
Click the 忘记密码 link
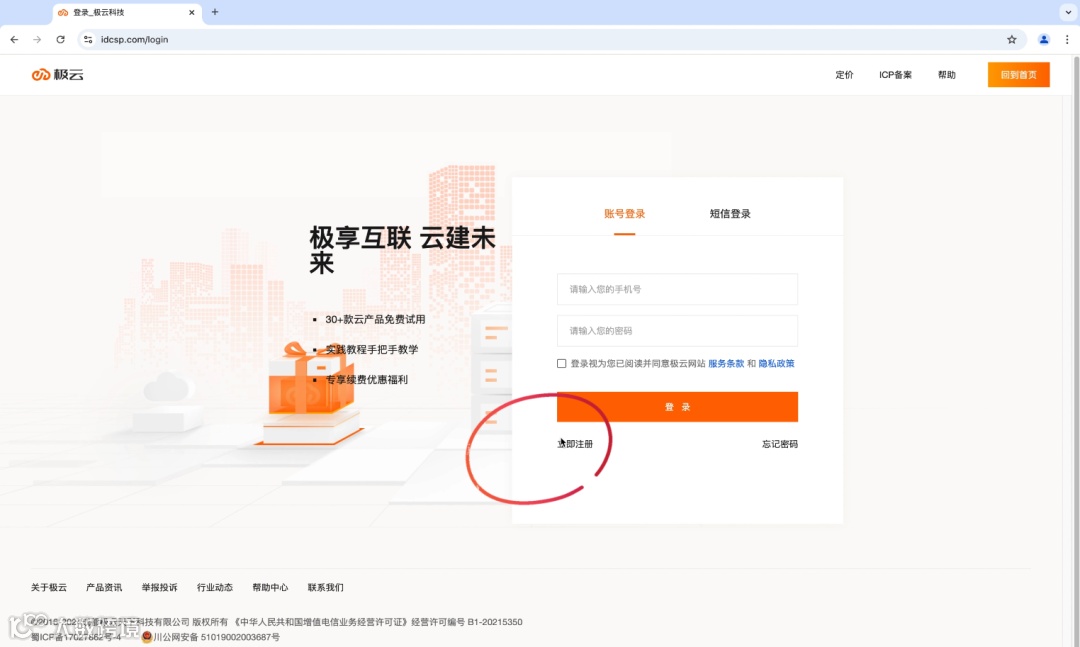pyautogui.click(x=780, y=444)
